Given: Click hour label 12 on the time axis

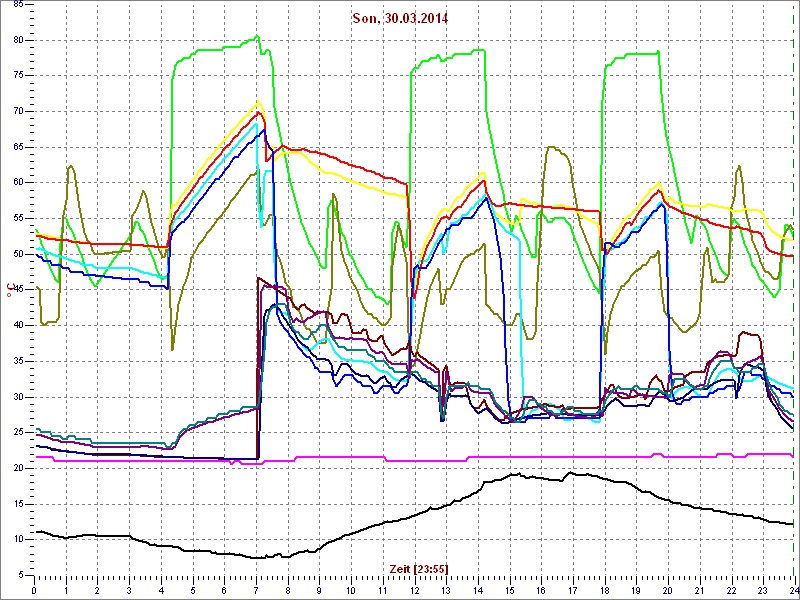Looking at the screenshot, I should [414, 591].
